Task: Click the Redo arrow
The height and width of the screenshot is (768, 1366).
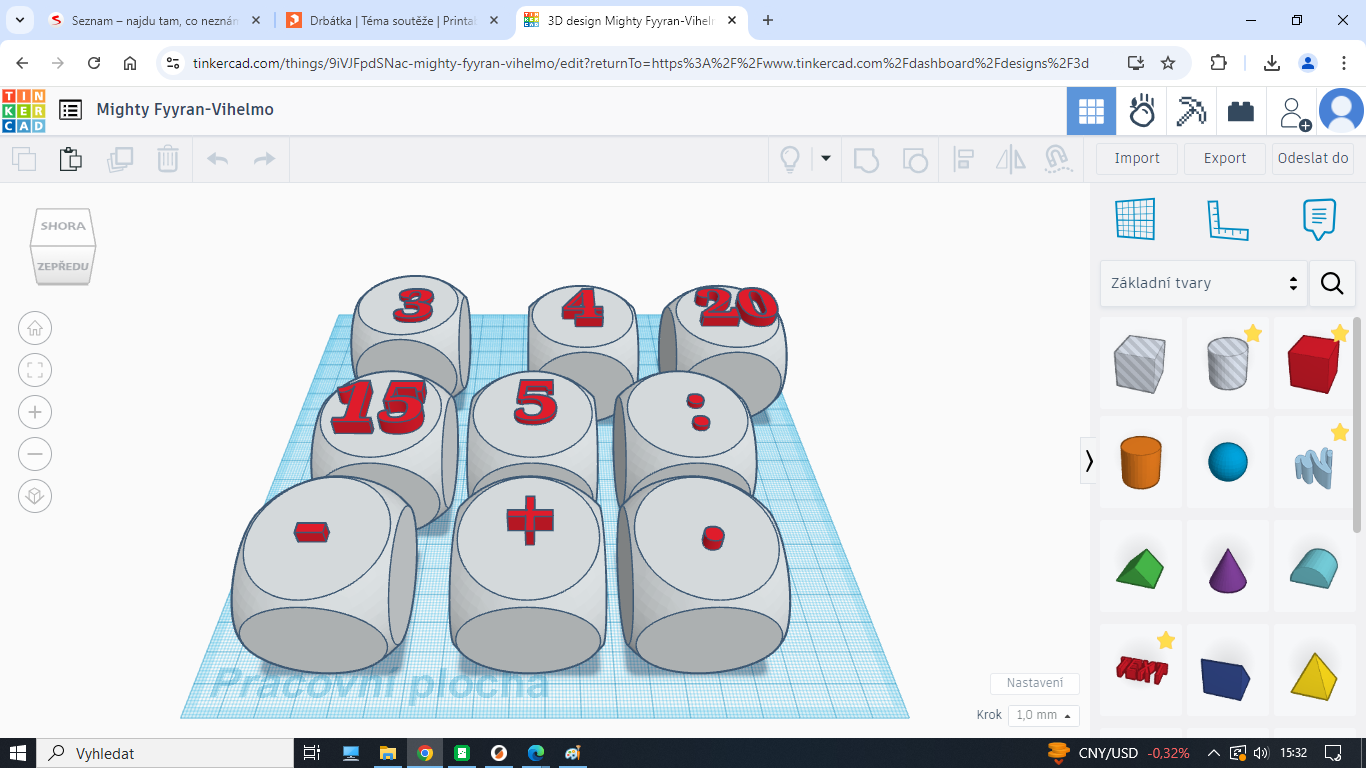Action: coord(264,158)
